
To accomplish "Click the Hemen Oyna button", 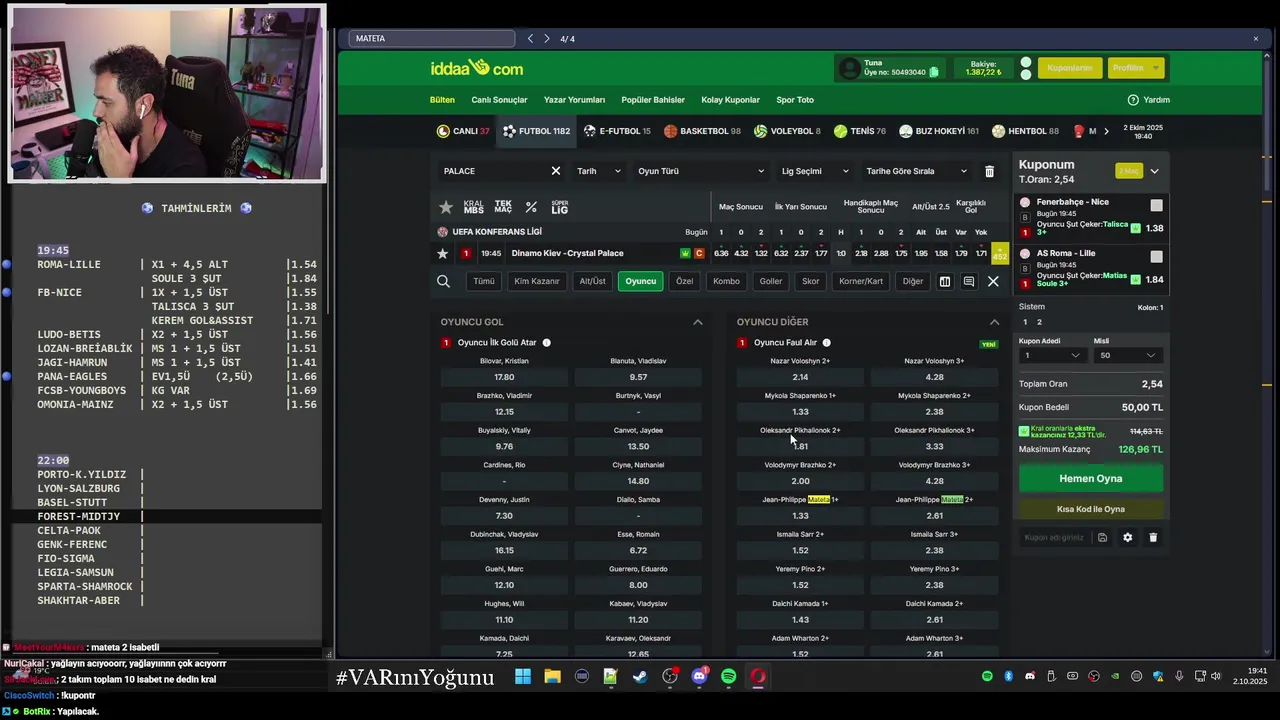I will 1091,479.
